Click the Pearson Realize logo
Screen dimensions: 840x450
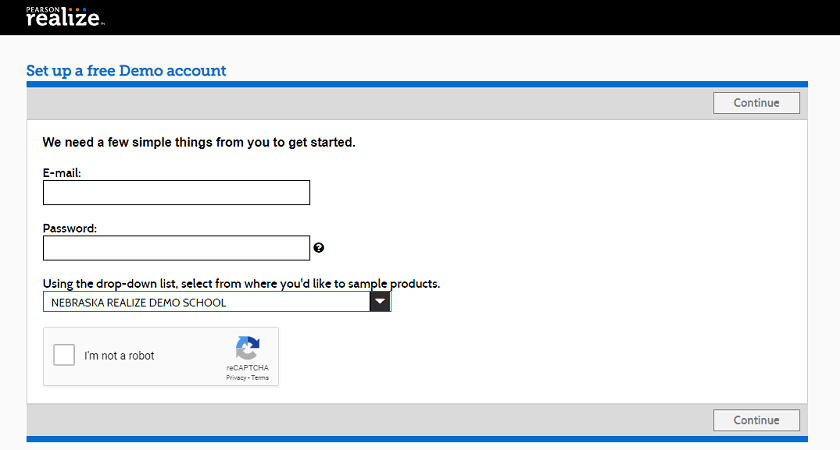coord(64,16)
